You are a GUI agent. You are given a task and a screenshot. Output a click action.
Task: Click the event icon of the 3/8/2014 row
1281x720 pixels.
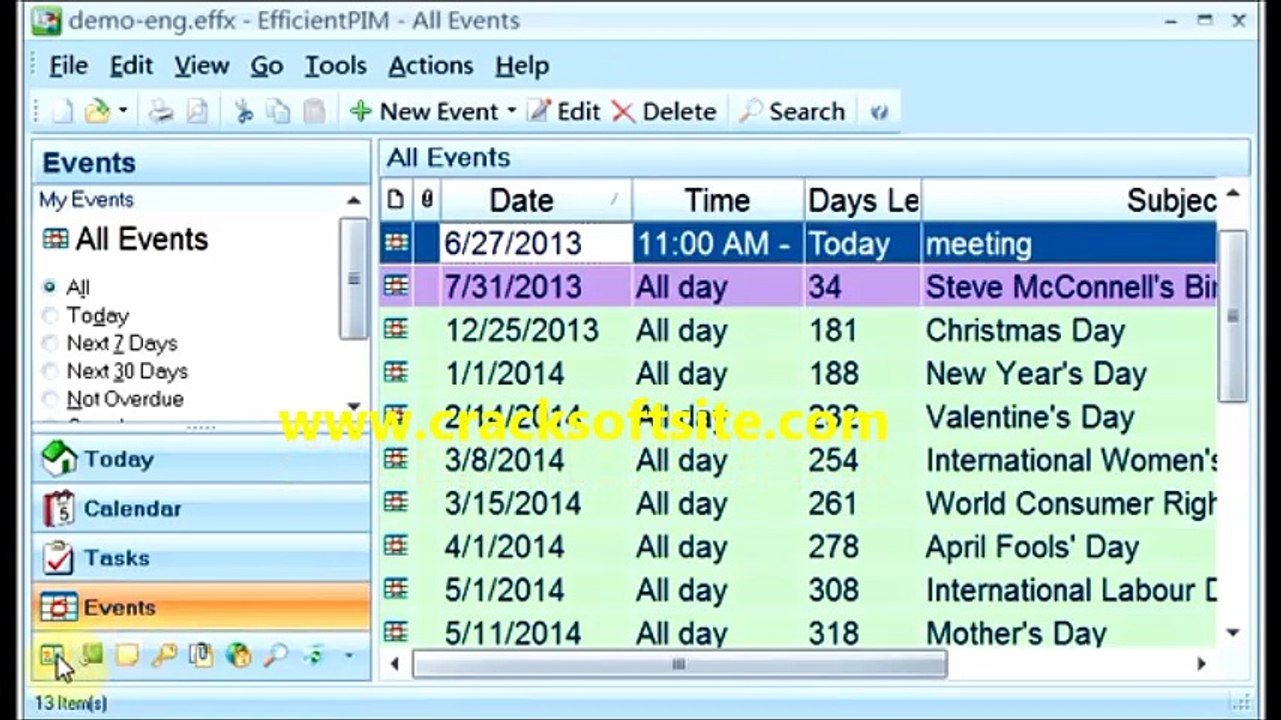coord(396,459)
